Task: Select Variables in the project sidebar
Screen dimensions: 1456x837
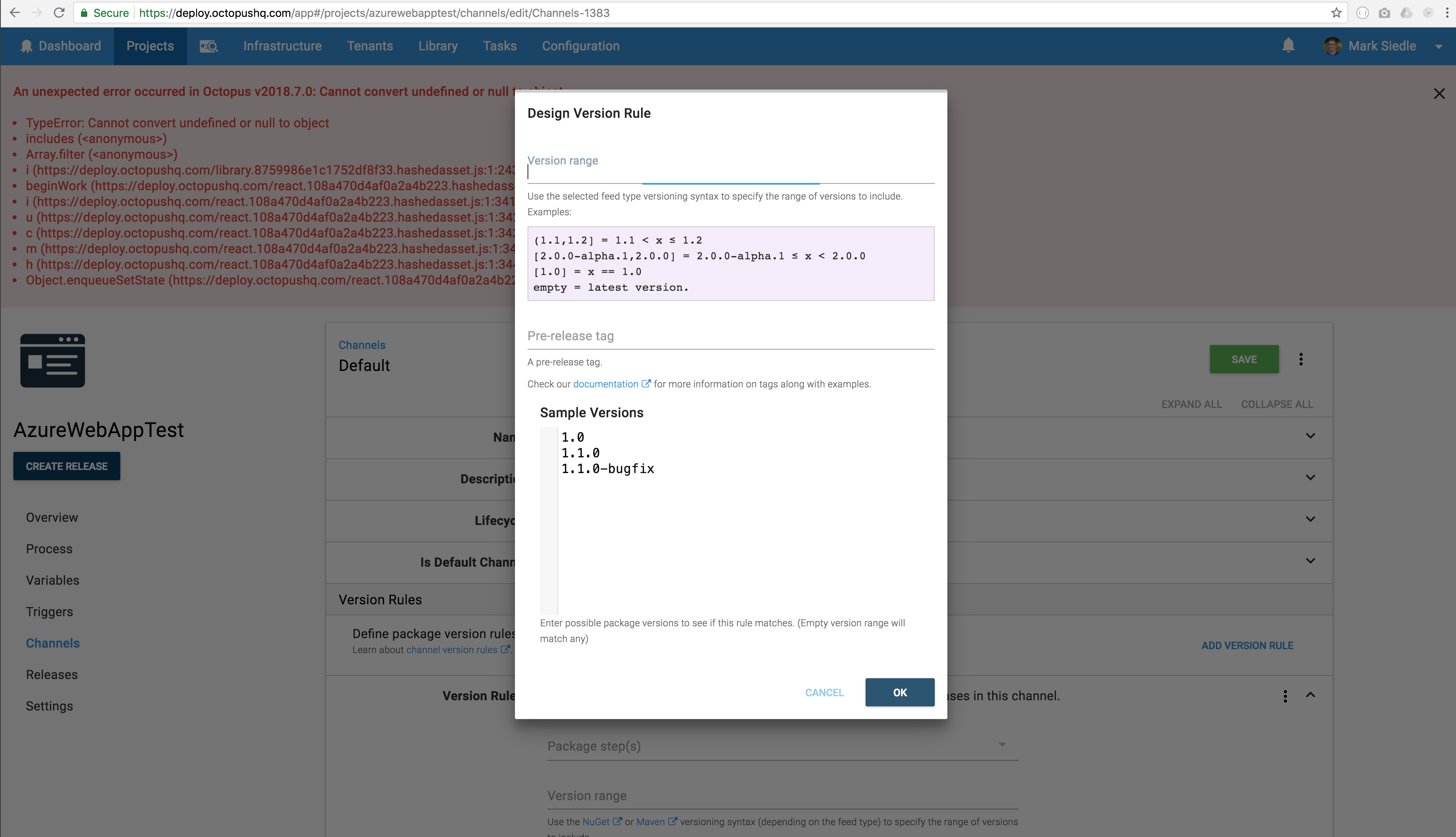Action: (52, 580)
